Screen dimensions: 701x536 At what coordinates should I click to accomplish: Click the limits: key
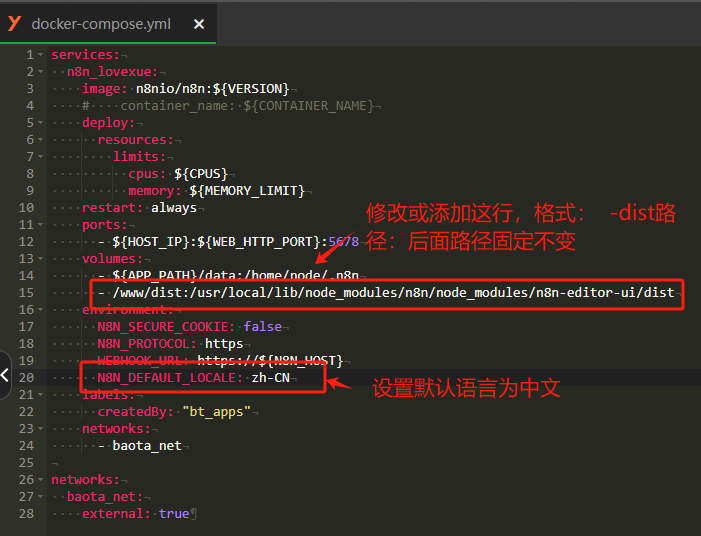point(139,156)
